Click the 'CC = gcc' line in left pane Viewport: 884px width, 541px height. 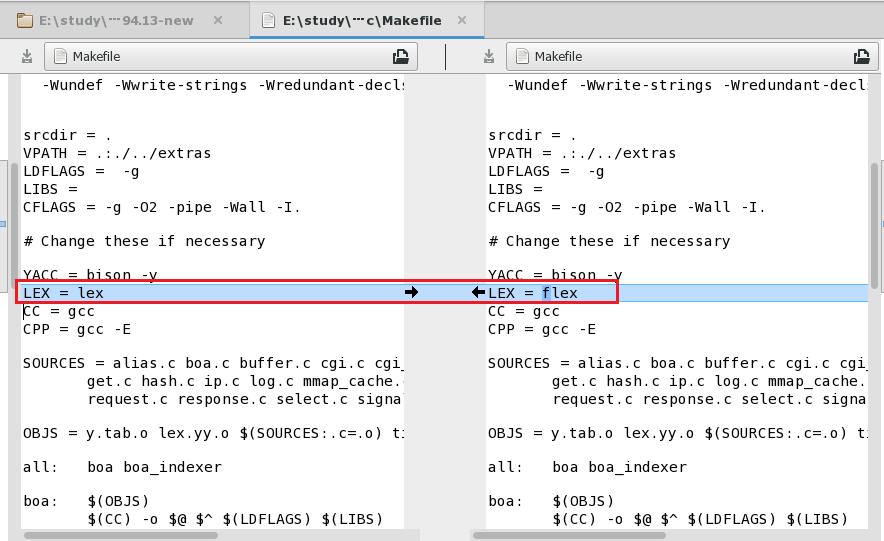[x=60, y=311]
